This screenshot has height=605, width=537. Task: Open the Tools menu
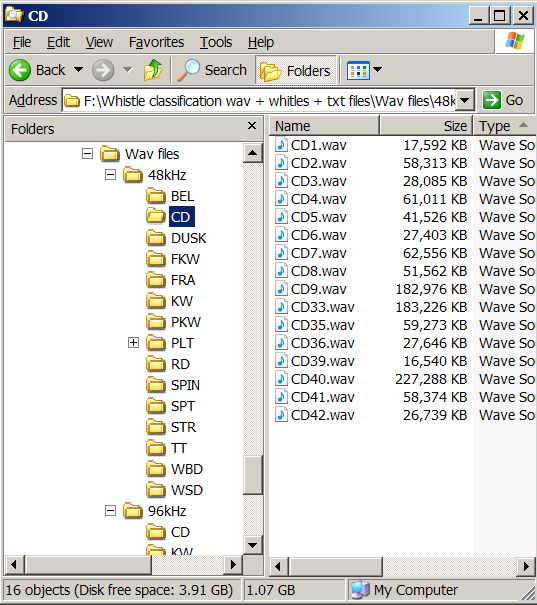coord(216,42)
